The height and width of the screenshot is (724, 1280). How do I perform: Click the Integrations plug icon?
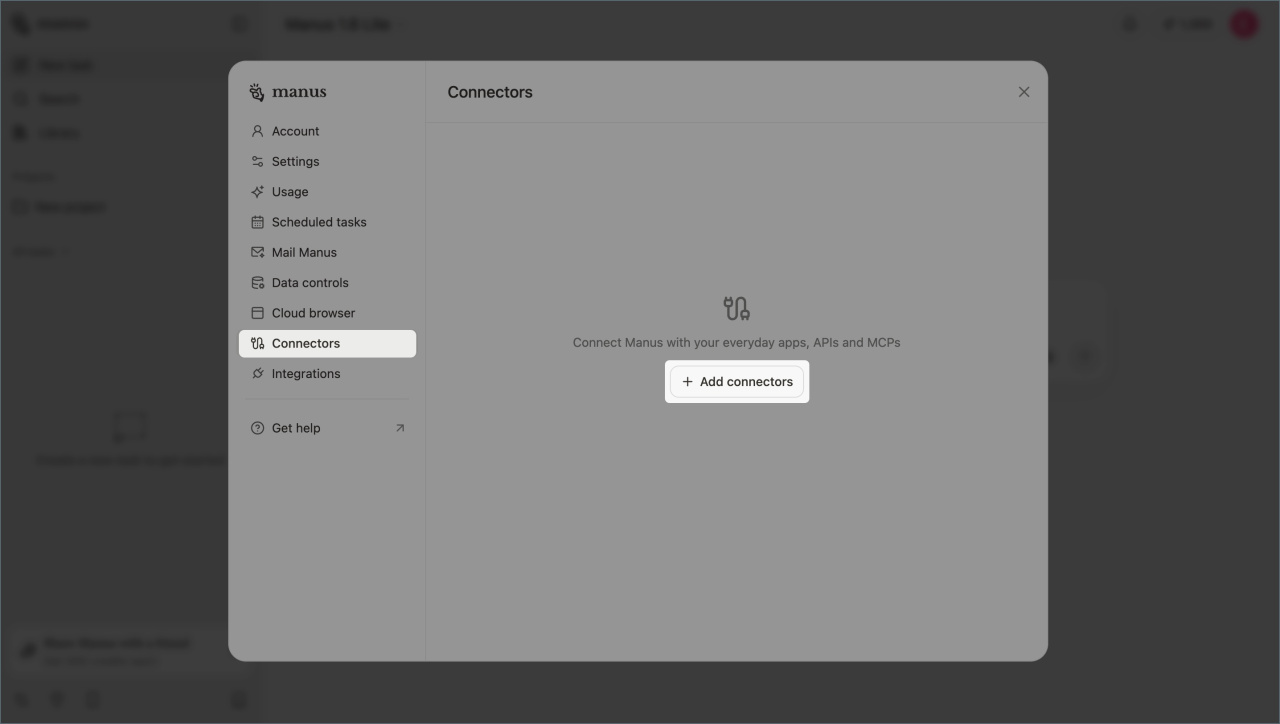tap(257, 374)
